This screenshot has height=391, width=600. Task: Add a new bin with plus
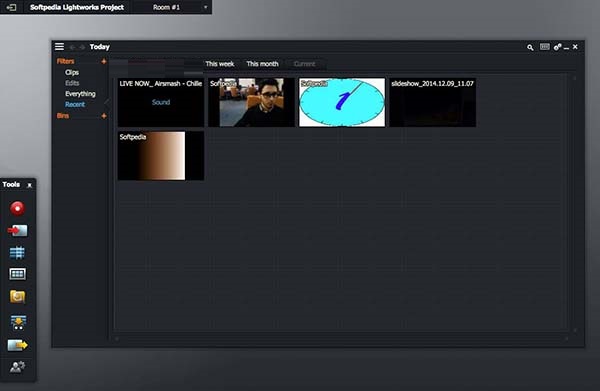tap(104, 116)
